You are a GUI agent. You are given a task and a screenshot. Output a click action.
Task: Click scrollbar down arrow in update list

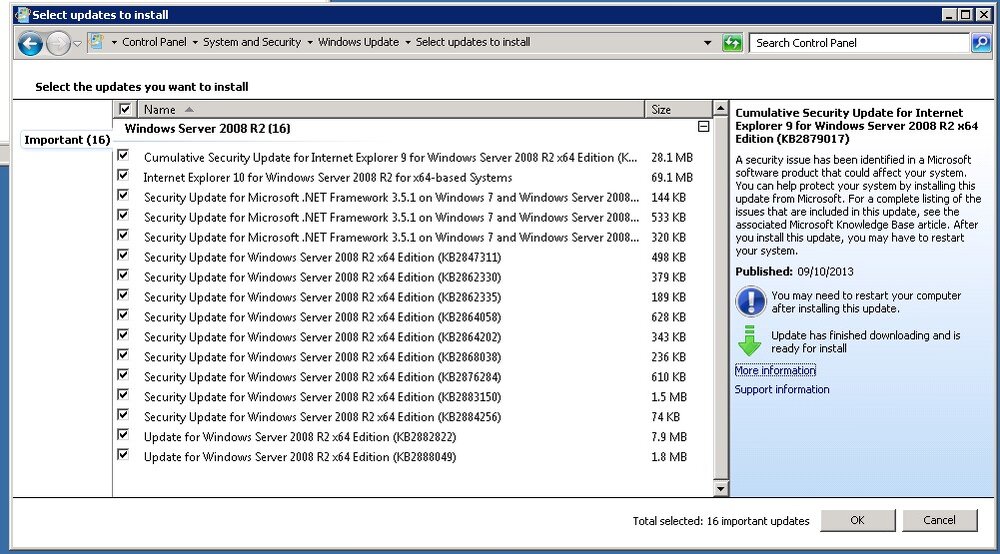720,489
